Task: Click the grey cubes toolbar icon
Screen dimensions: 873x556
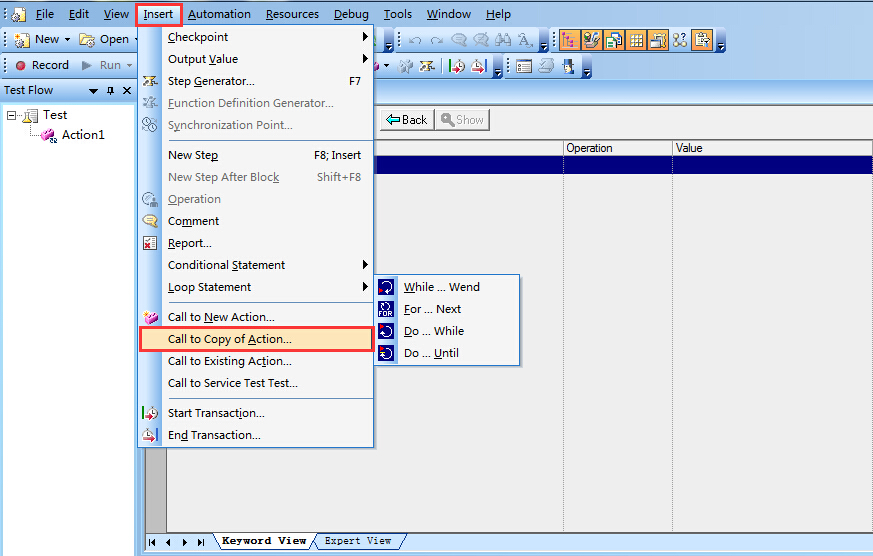Action: 405,67
